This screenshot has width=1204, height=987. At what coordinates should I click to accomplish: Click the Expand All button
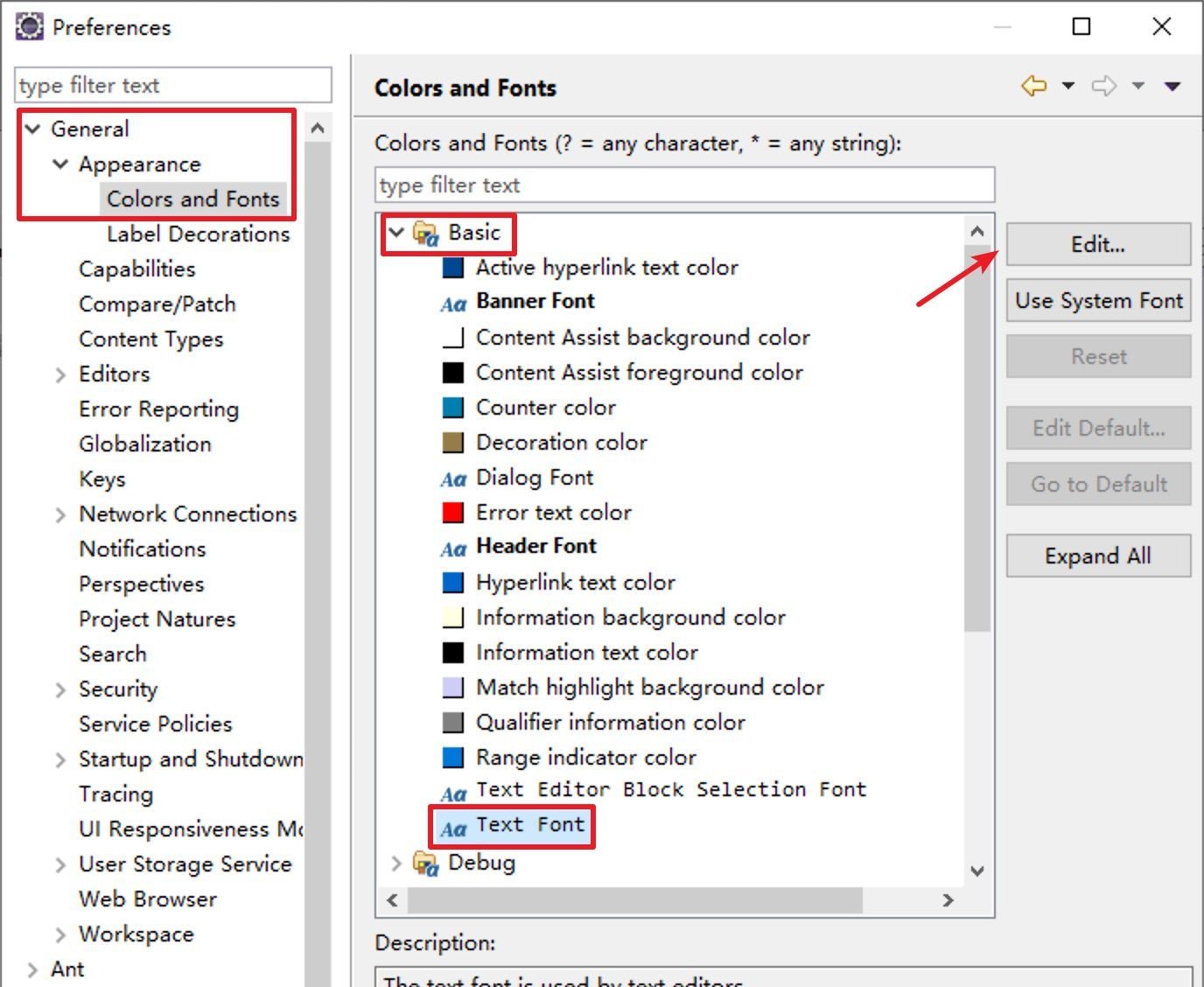pyautogui.click(x=1098, y=556)
